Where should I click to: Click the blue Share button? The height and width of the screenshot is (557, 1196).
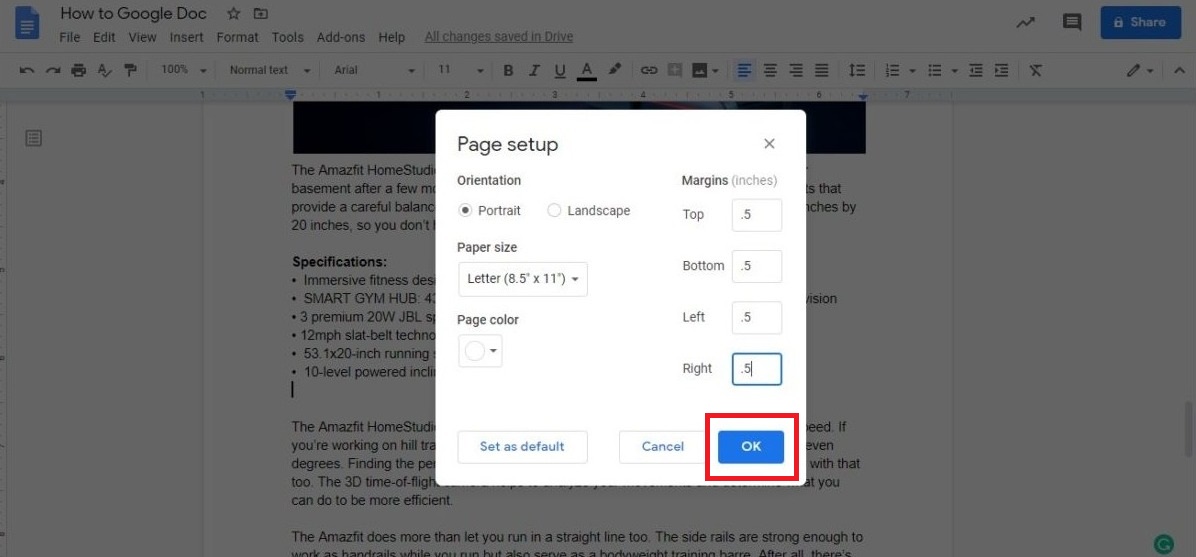click(x=1140, y=22)
